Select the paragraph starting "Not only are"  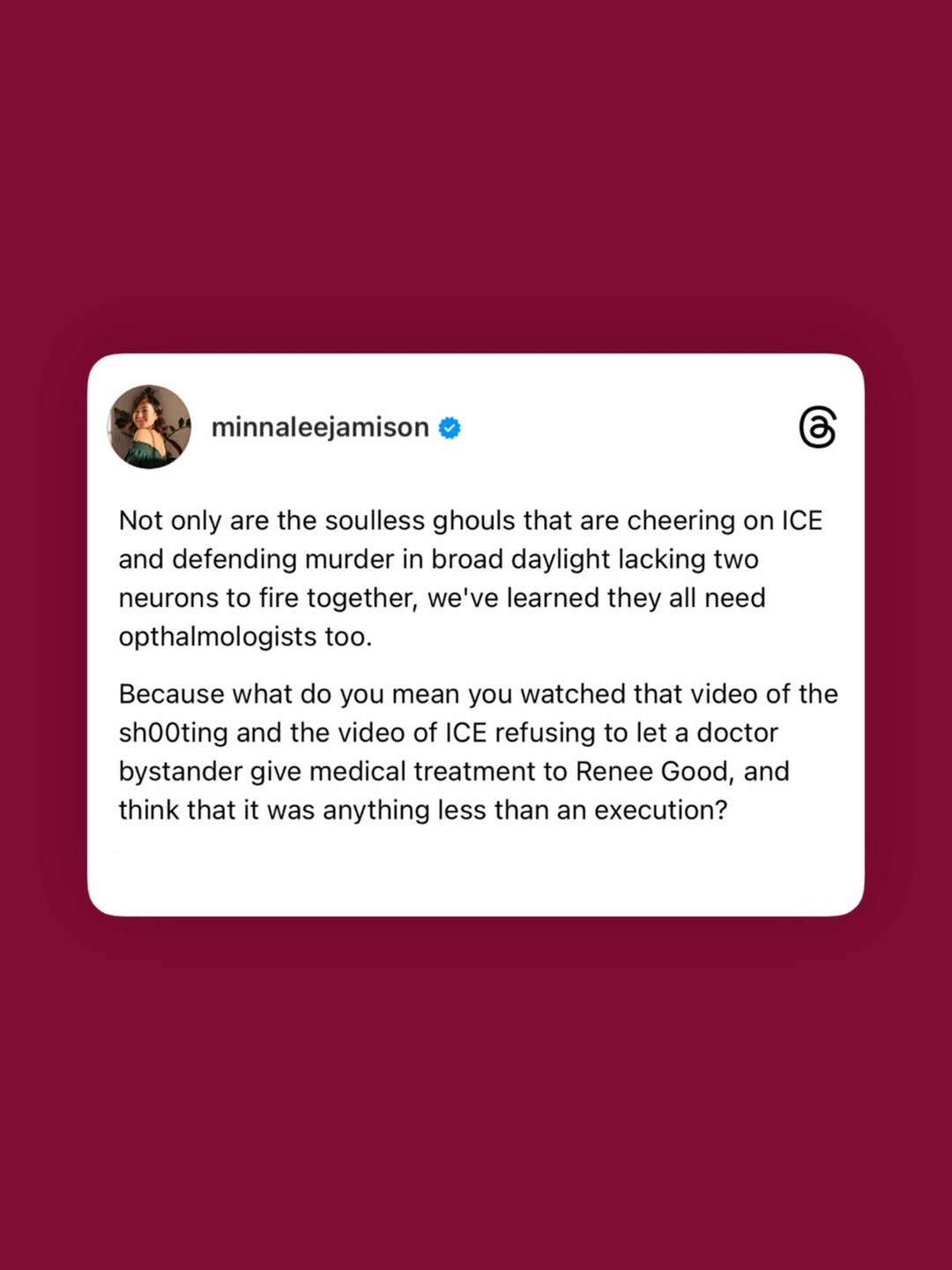click(x=471, y=579)
